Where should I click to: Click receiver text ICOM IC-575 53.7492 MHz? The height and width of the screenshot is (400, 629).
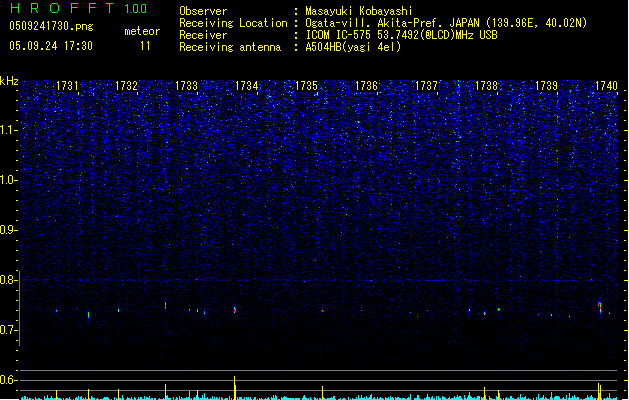(402, 35)
